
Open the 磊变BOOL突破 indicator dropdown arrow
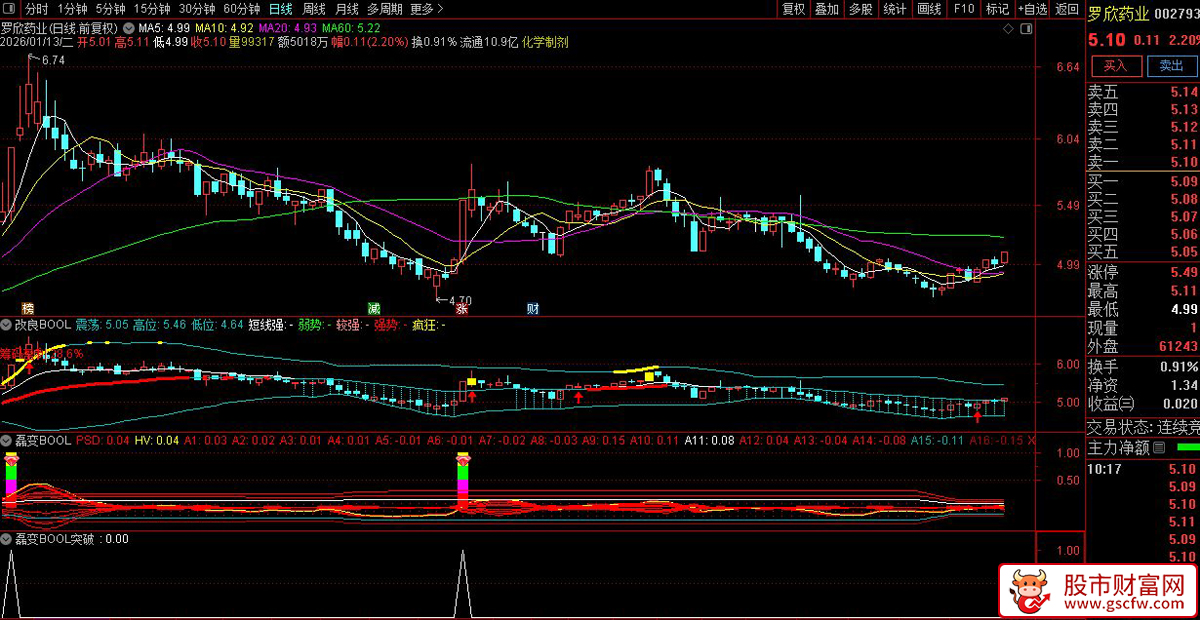[x=7, y=539]
